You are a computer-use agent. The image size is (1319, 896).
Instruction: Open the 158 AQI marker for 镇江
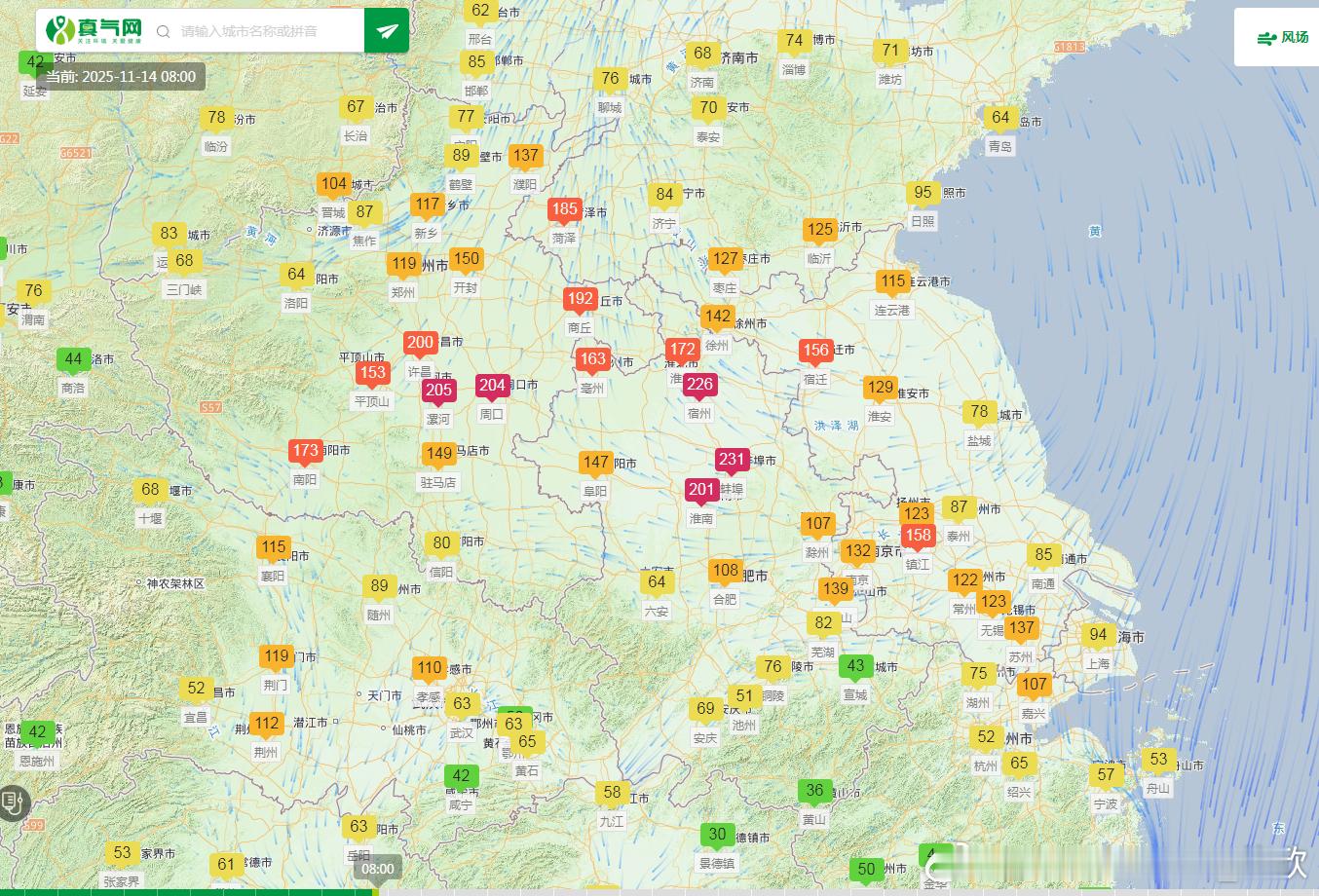point(918,536)
